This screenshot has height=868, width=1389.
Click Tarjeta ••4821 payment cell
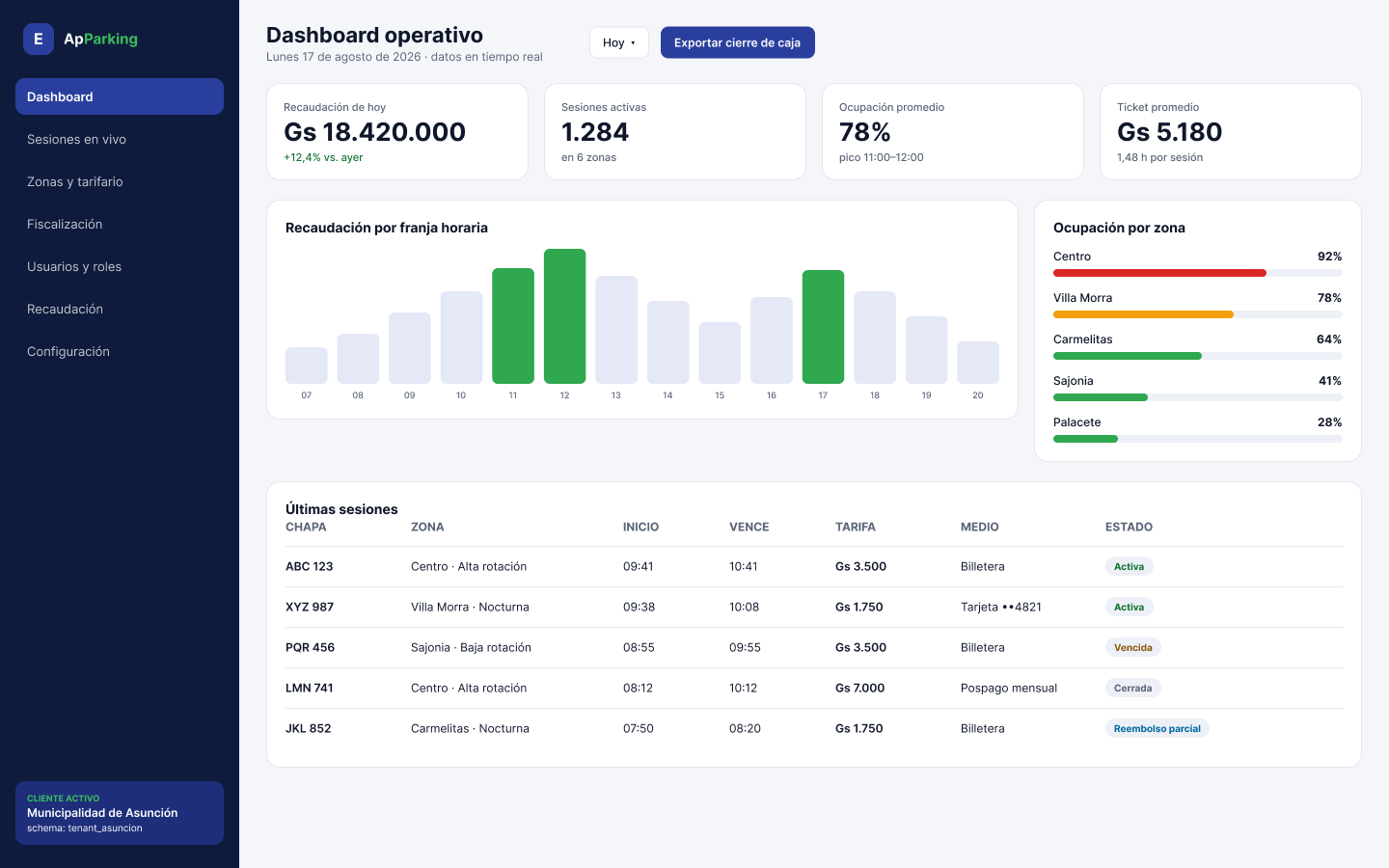click(x=1001, y=608)
